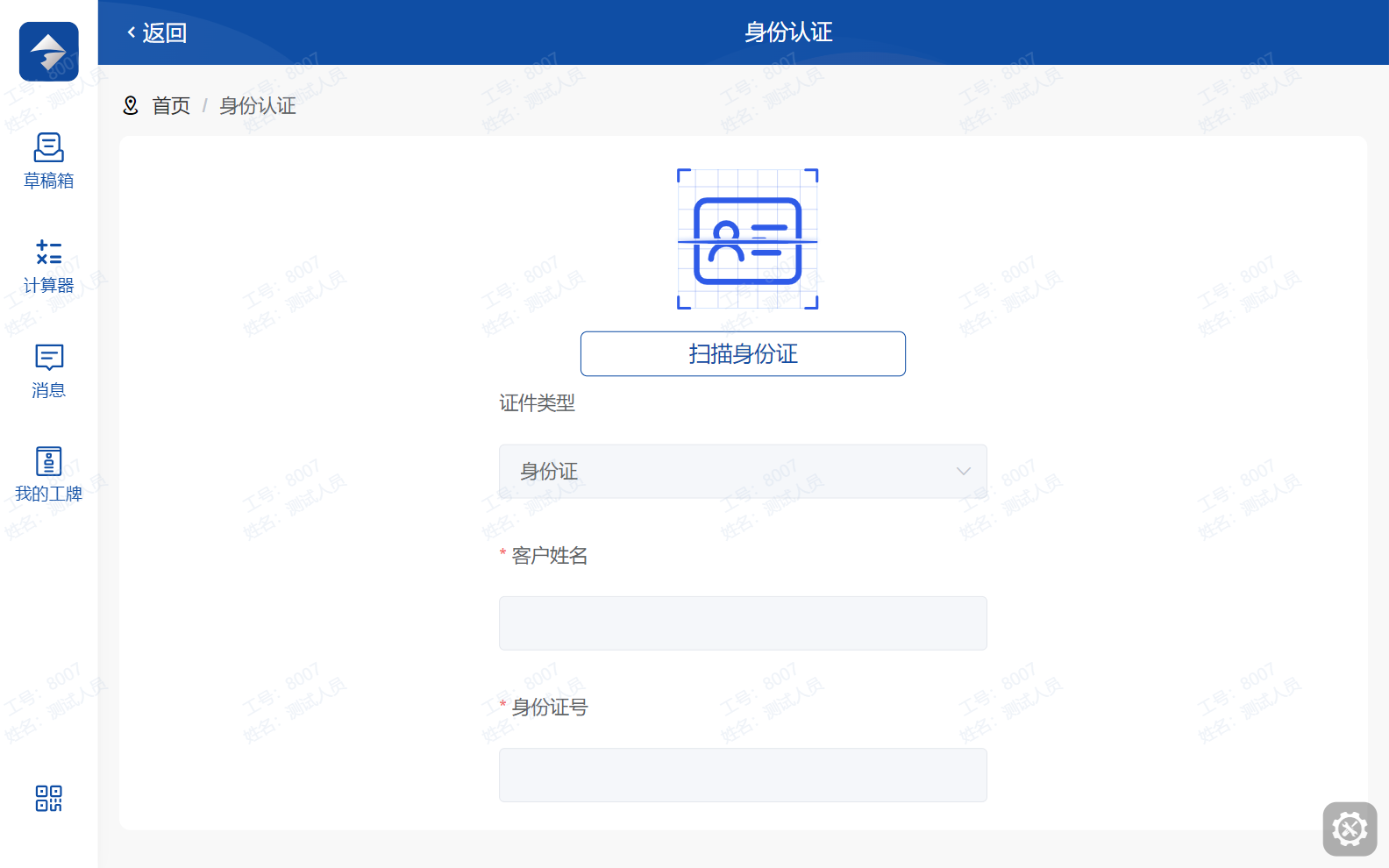The height and width of the screenshot is (868, 1389).
Task: Click the app logo icon
Action: [49, 52]
